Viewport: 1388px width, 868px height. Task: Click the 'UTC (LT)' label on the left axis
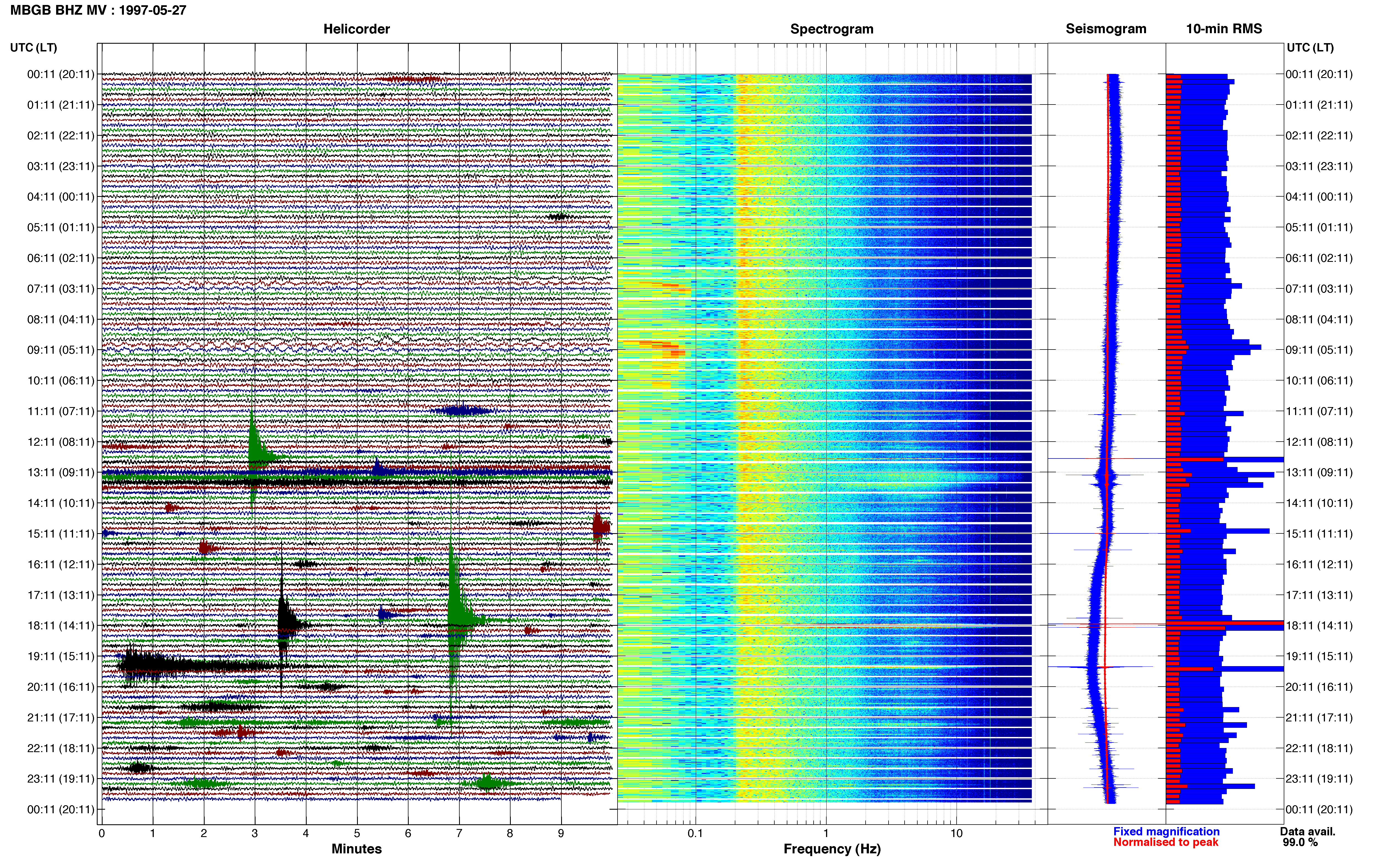[x=33, y=48]
